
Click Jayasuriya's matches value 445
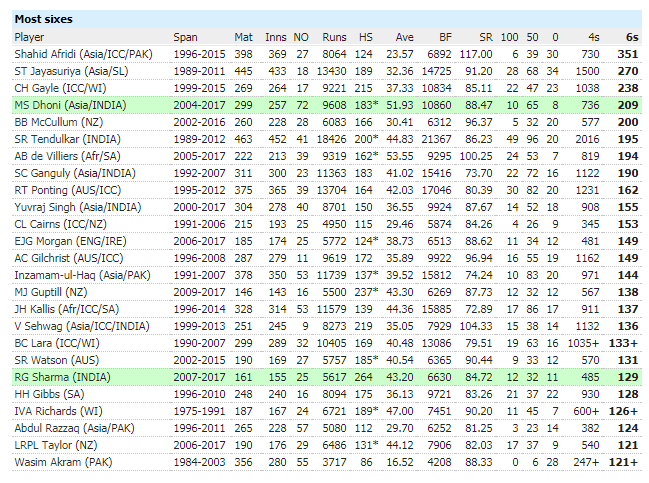243,71
